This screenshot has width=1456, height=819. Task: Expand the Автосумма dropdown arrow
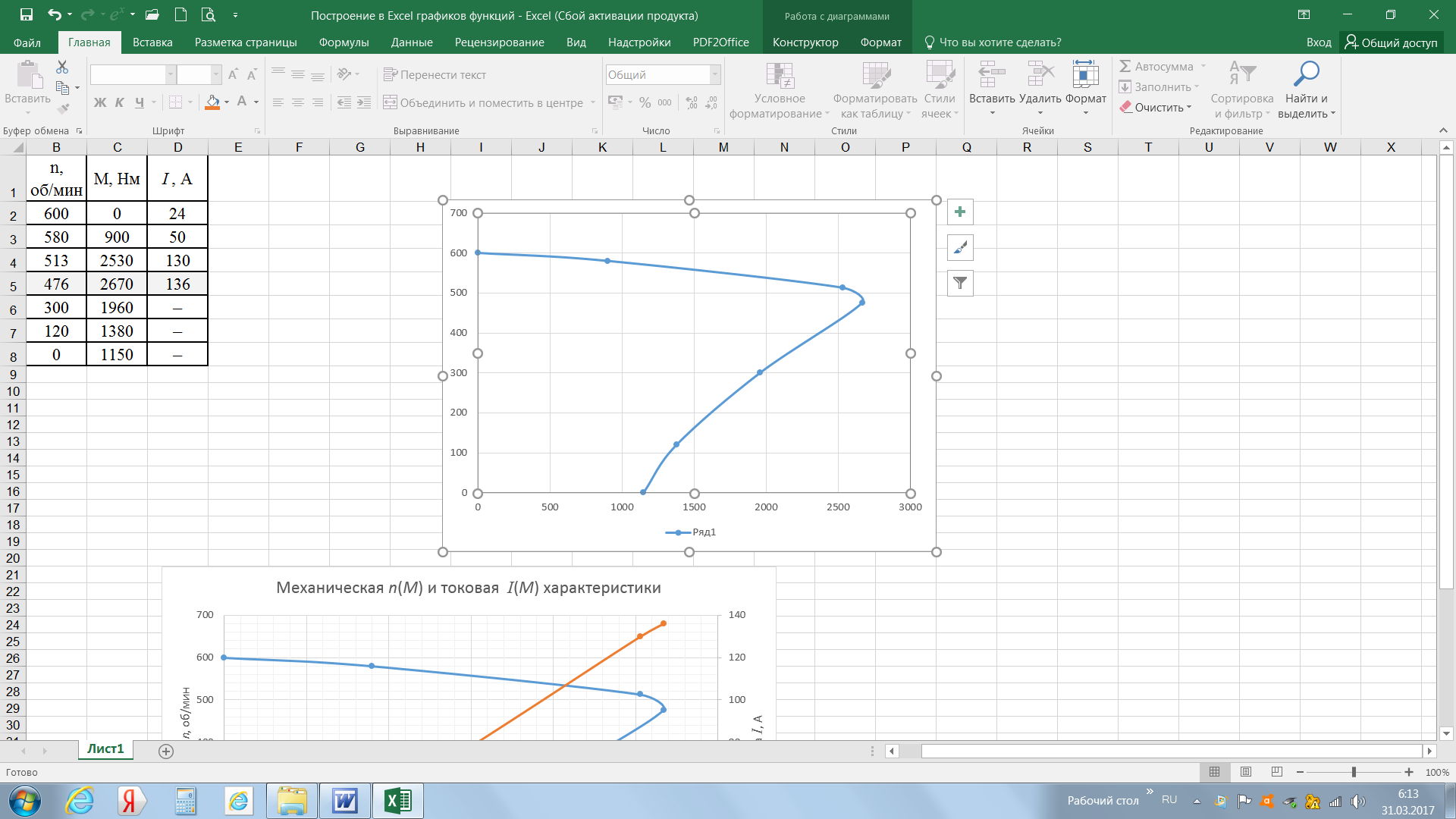[1203, 66]
